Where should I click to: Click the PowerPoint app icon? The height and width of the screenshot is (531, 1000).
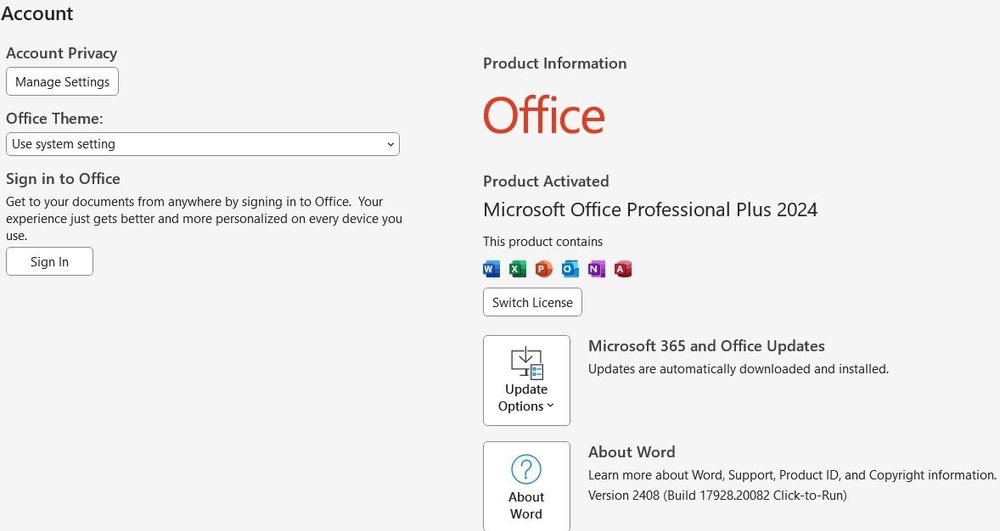coord(544,269)
